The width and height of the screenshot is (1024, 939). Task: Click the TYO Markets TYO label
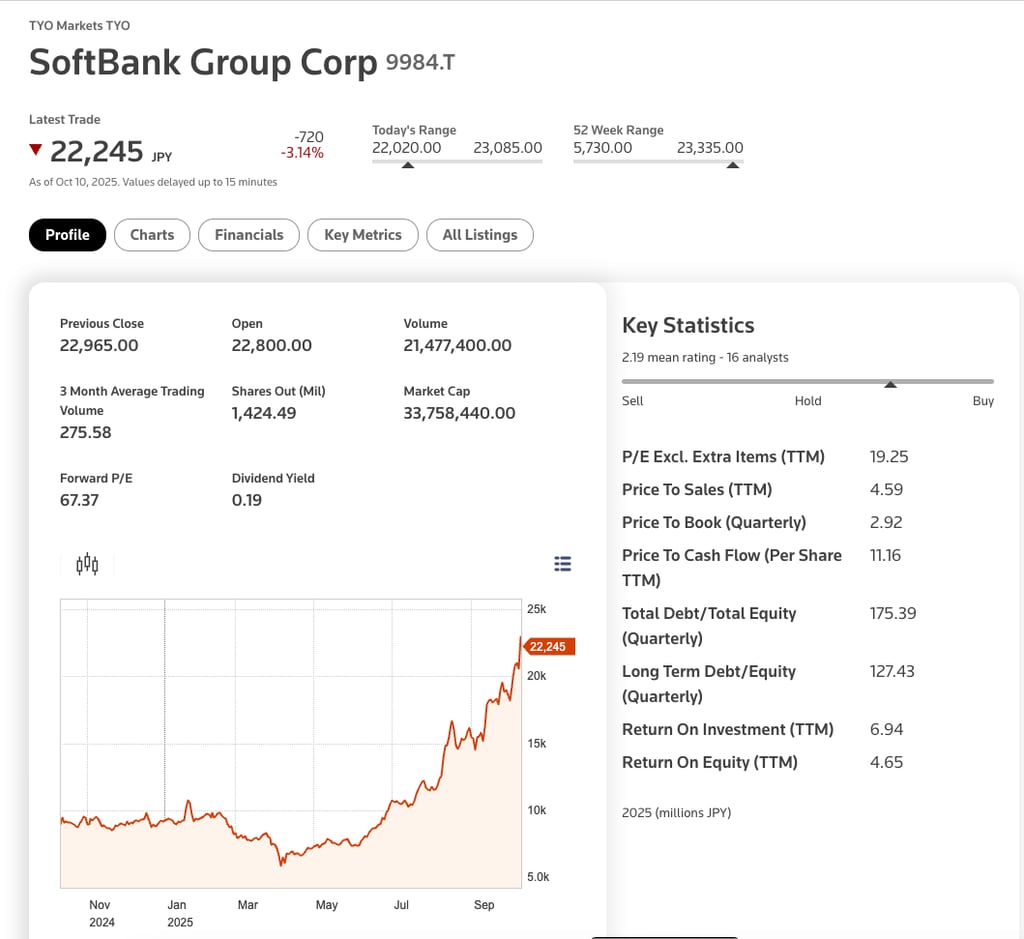click(79, 25)
